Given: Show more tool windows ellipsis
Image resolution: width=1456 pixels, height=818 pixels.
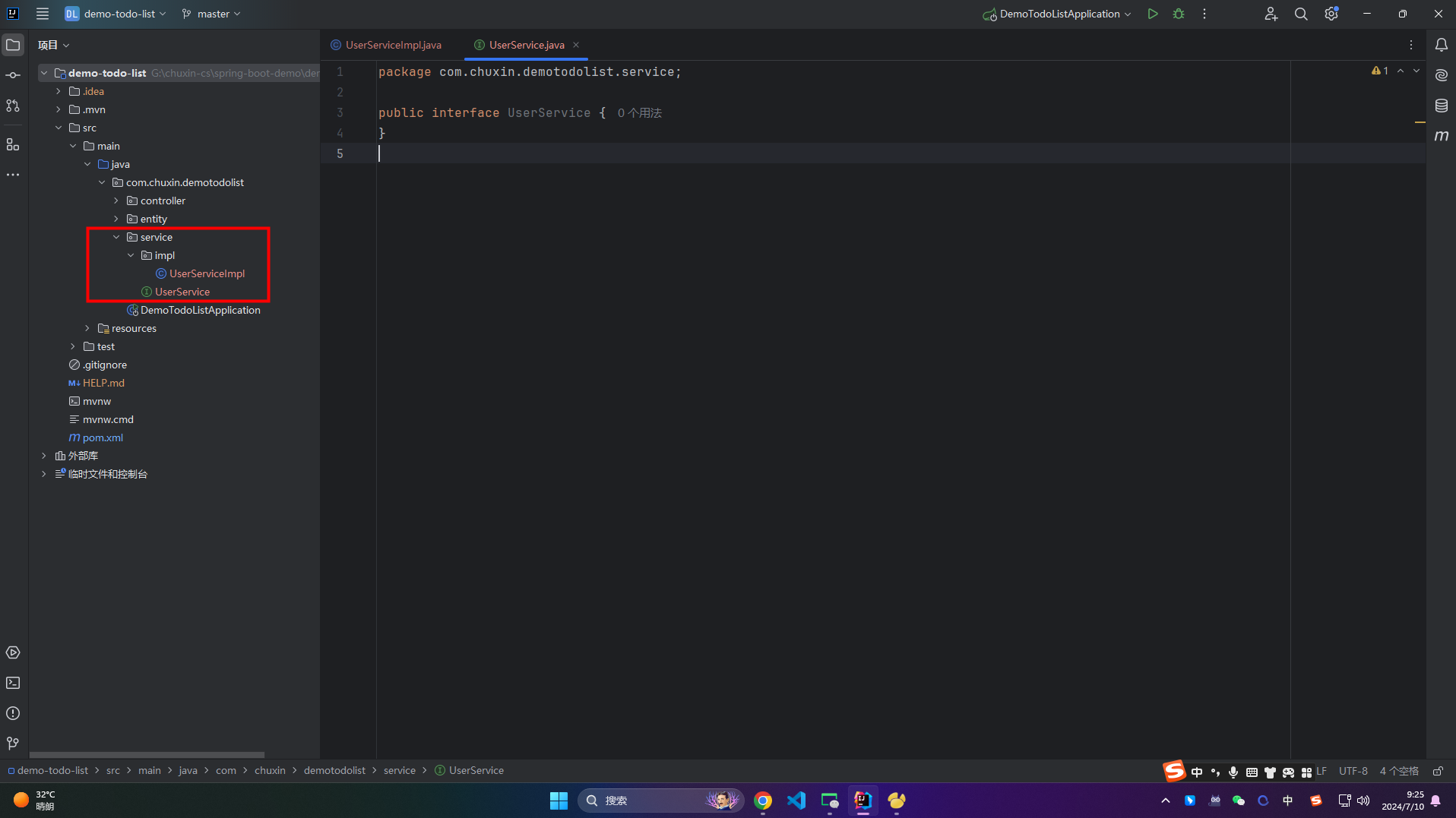Looking at the screenshot, I should coord(13,175).
